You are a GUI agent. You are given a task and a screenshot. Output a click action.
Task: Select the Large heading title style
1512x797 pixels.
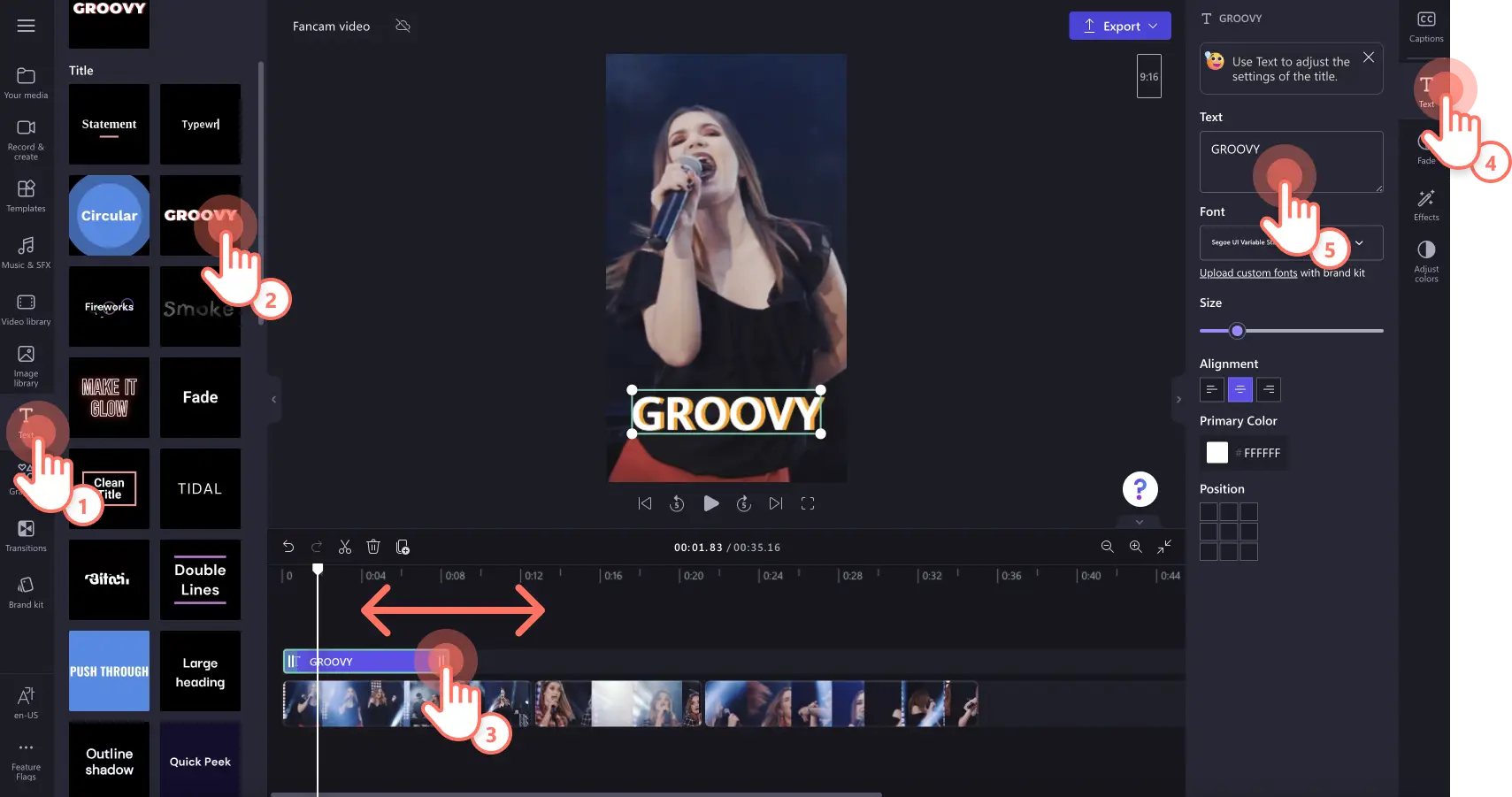tap(200, 671)
